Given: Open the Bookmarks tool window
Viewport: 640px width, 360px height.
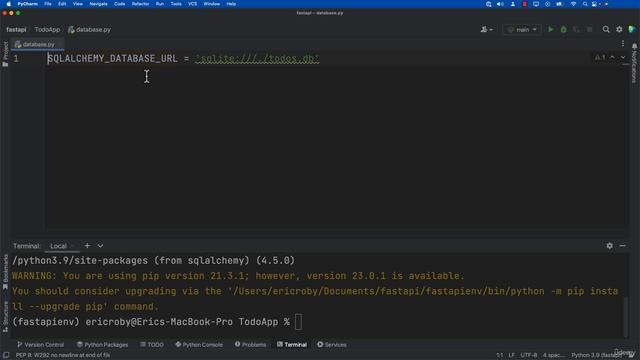Looking at the screenshot, I should (5, 272).
